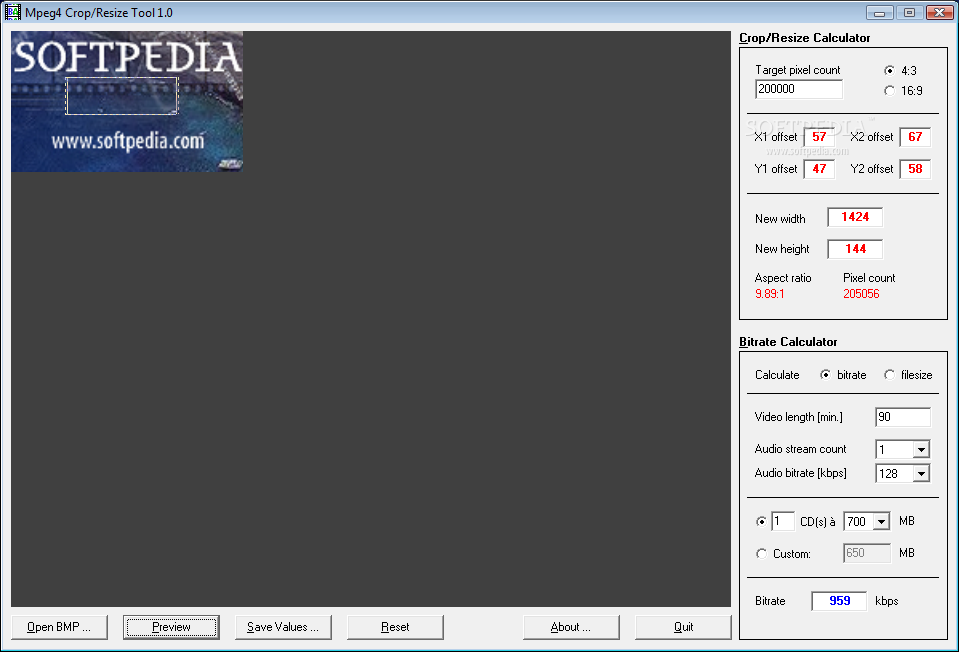Open the Audio bitrate kbps dropdown
This screenshot has height=652, width=959.
(921, 473)
